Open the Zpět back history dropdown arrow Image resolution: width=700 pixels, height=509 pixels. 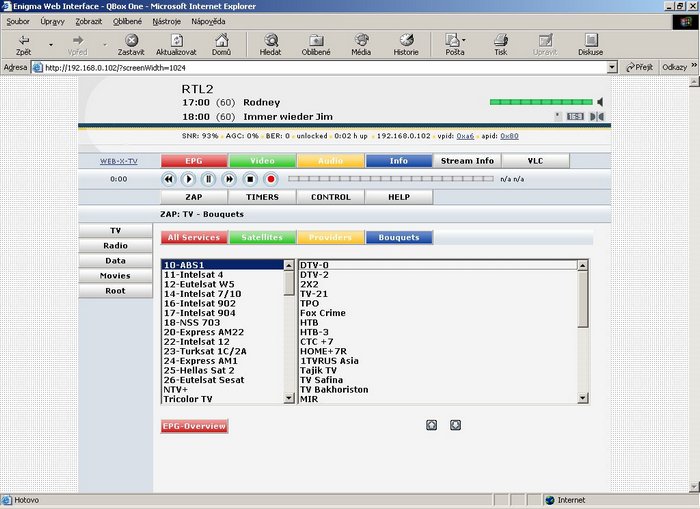point(50,45)
